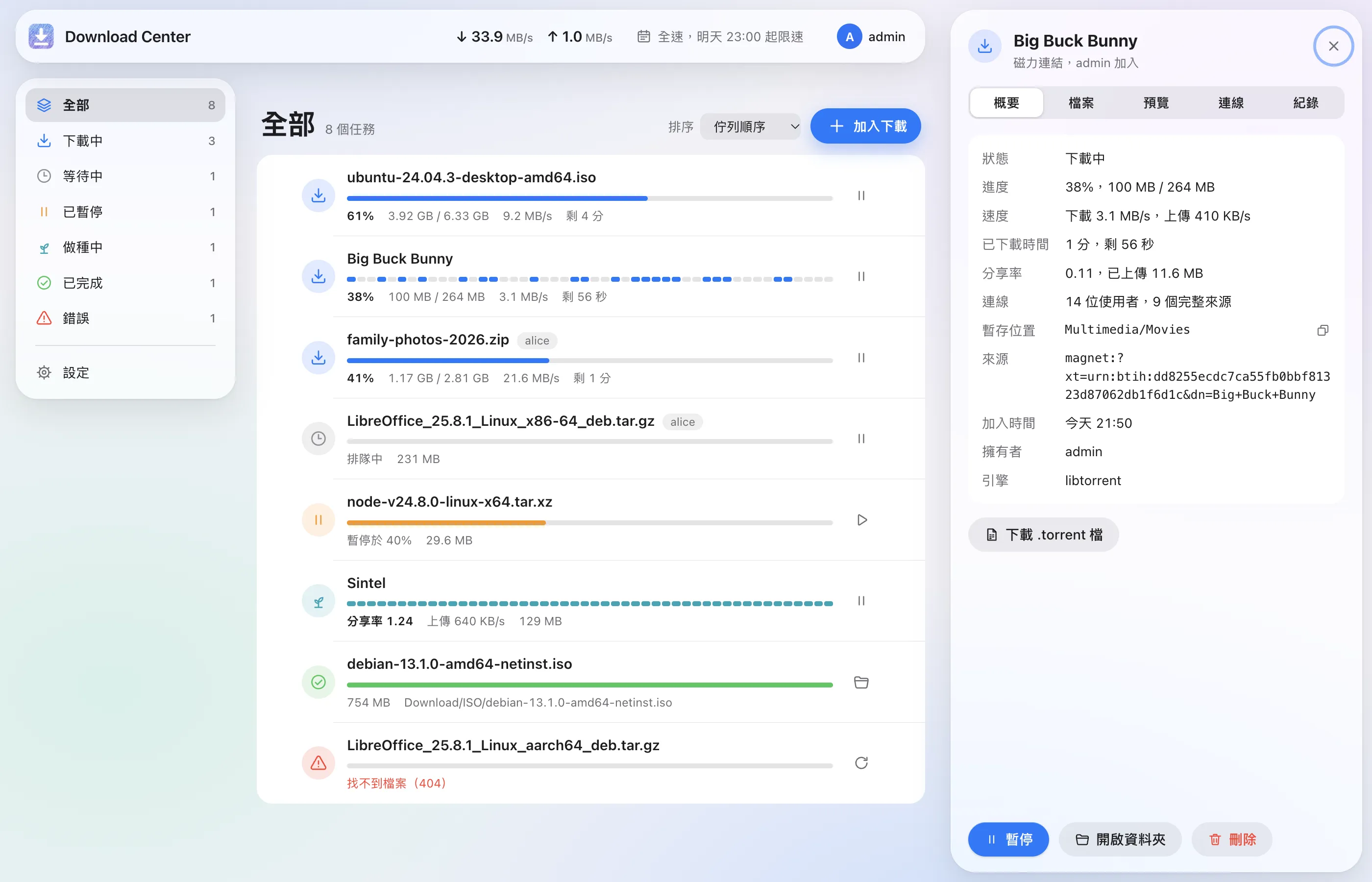Click the paused status icon of node-v24.8.0
Screen dimensions: 1372x882
[x=318, y=520]
